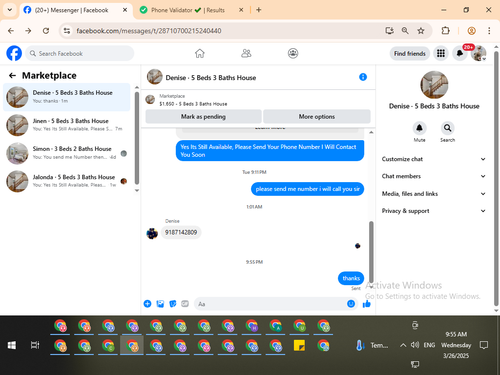Open Denise's avatar next to her message
This screenshot has width=500, height=375.
click(152, 233)
